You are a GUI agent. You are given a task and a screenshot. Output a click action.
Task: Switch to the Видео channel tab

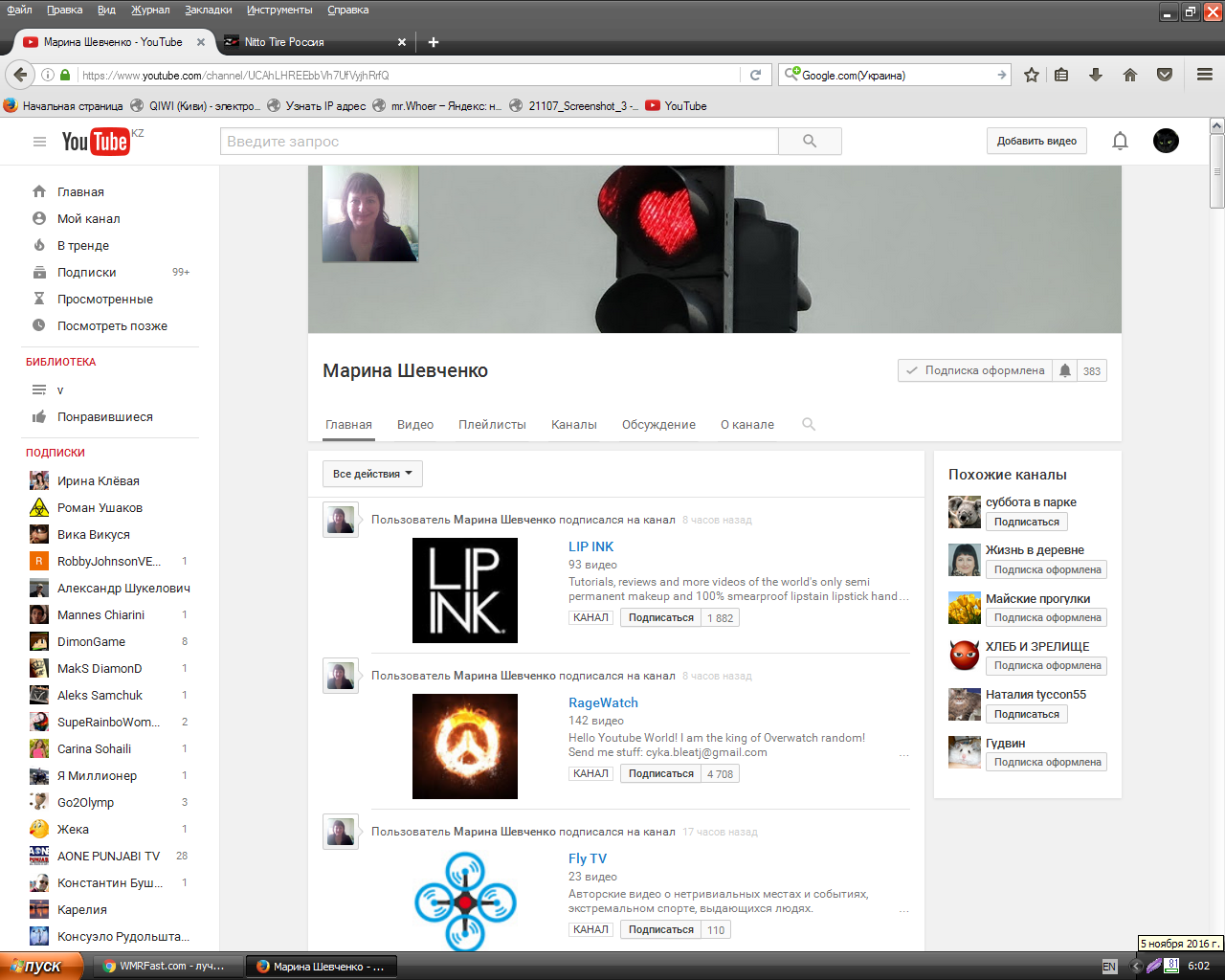point(415,425)
